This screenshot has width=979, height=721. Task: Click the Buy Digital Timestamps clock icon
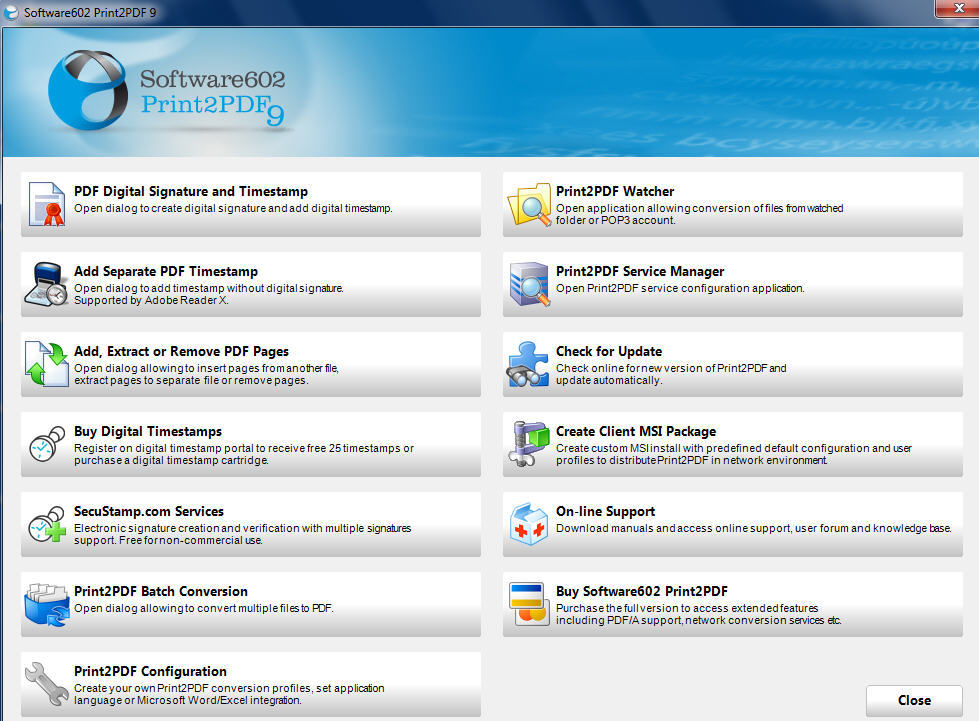tap(46, 444)
